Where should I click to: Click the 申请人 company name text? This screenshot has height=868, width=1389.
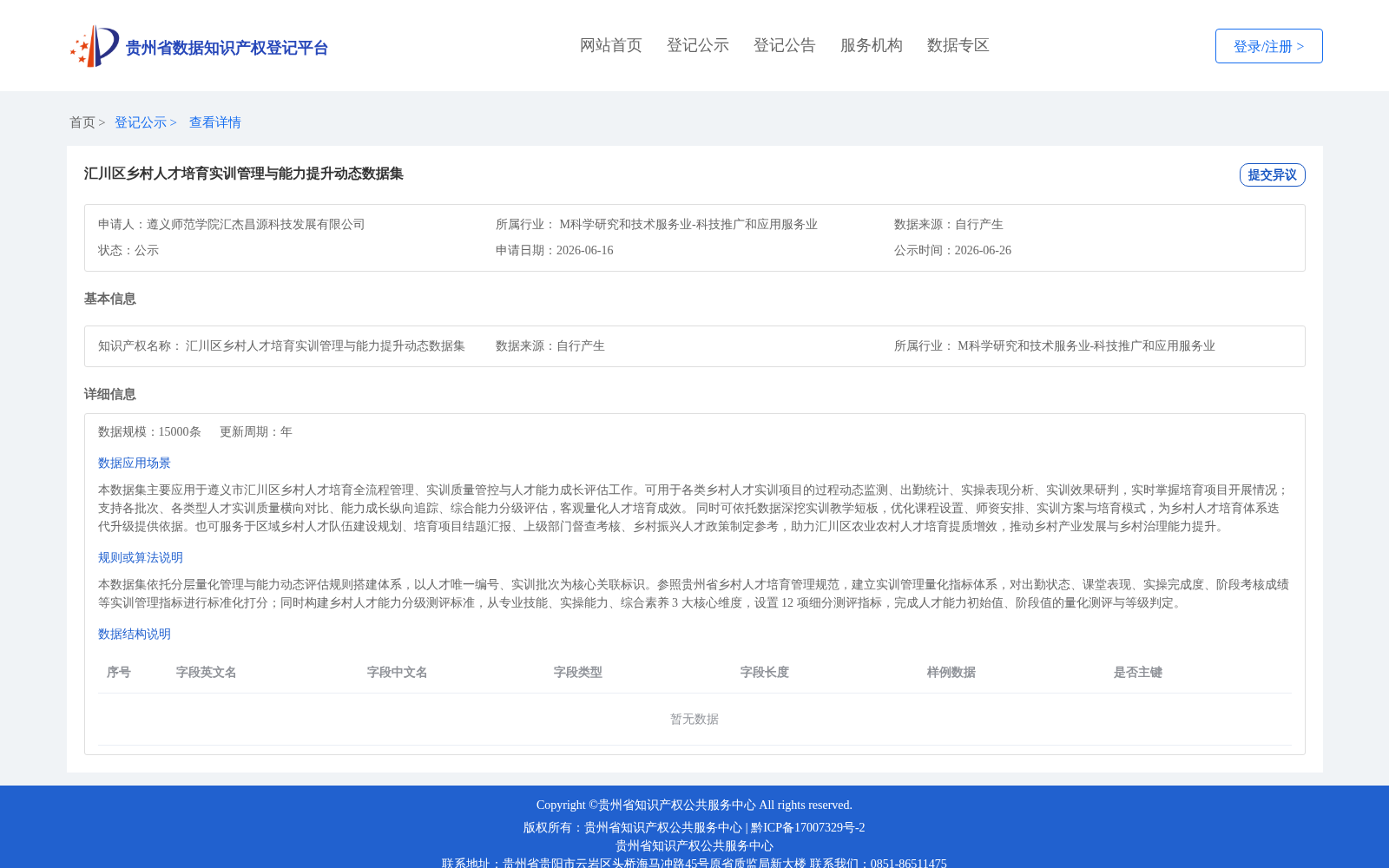pyautogui.click(x=256, y=224)
